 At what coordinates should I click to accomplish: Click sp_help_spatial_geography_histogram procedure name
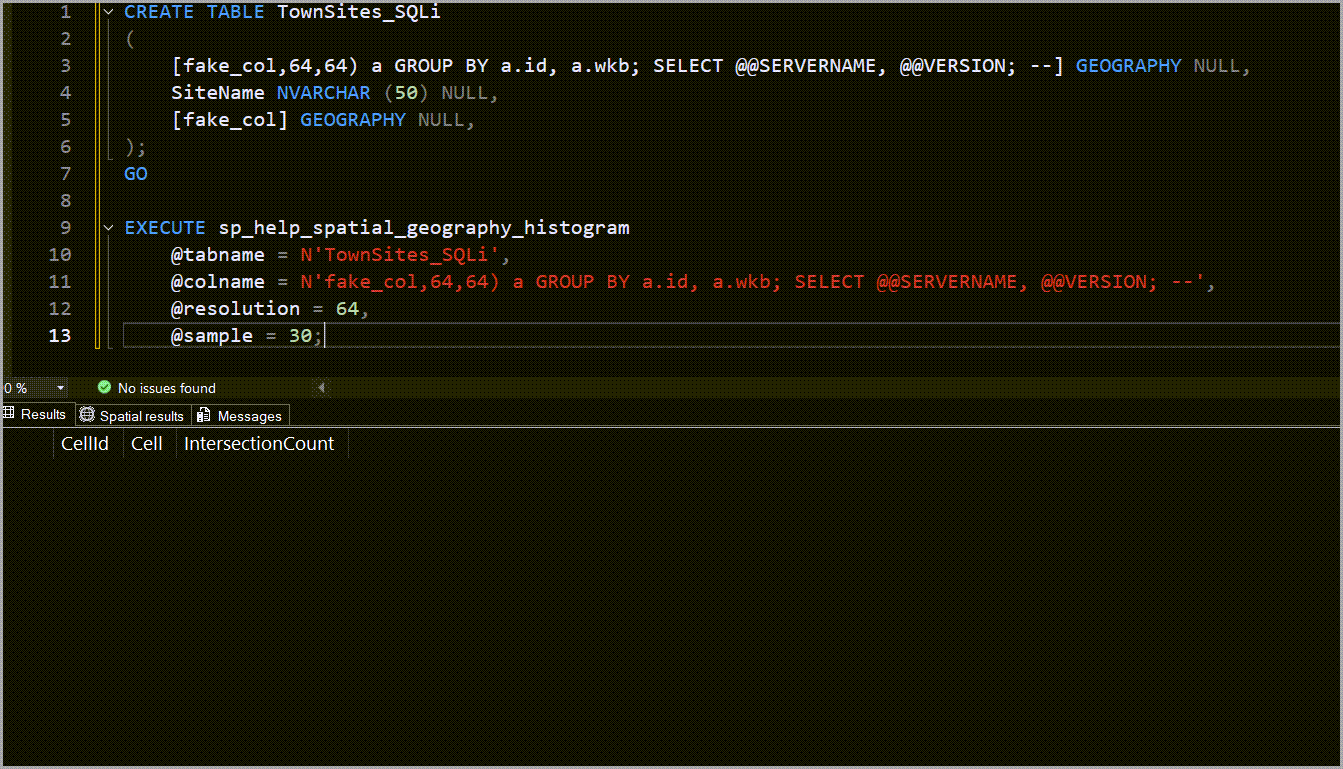[x=424, y=228]
